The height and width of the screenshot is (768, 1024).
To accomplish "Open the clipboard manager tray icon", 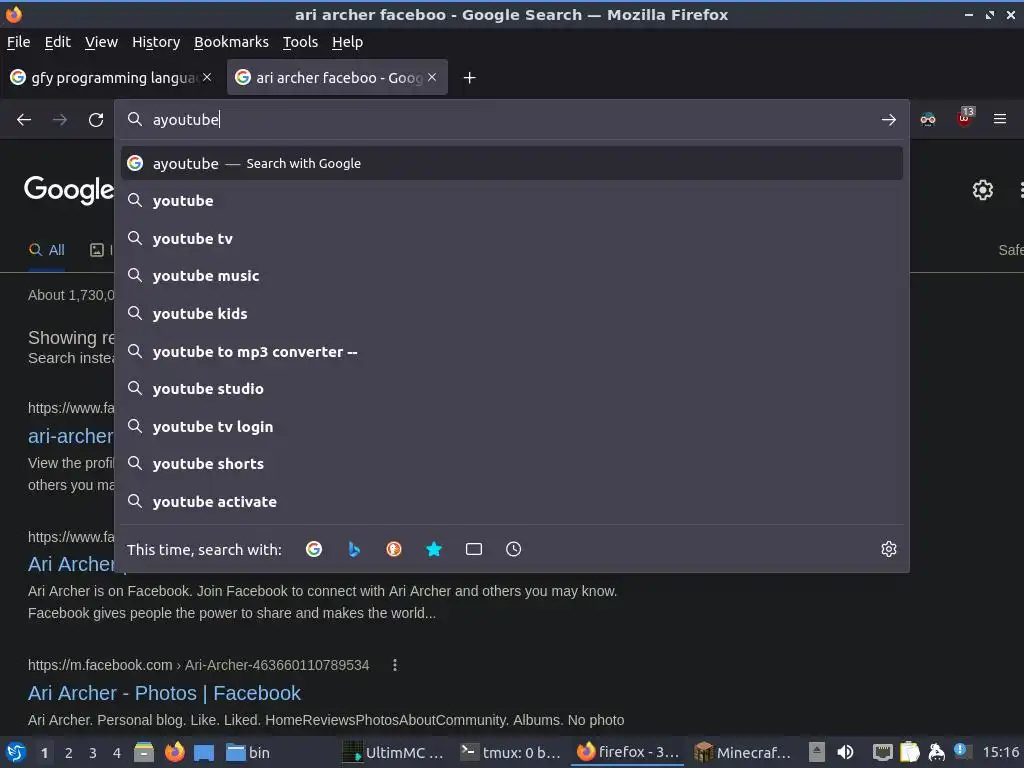I will (x=909, y=752).
